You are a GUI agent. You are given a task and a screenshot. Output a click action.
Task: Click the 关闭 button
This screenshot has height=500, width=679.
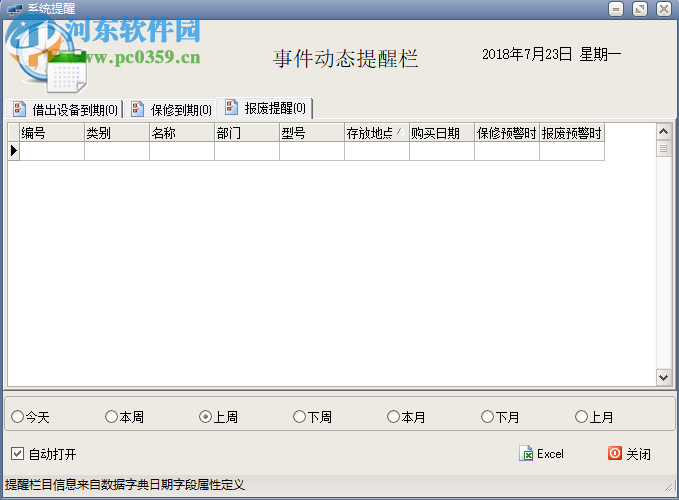point(629,454)
